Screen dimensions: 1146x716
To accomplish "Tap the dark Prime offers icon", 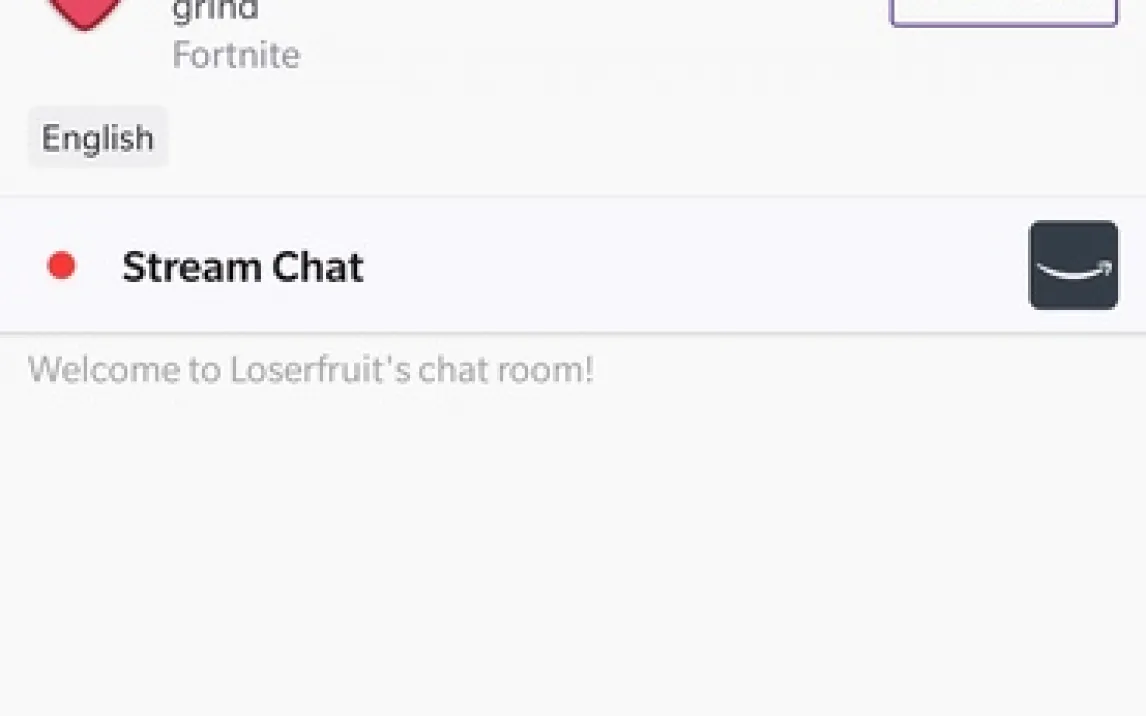I will 1073,265.
